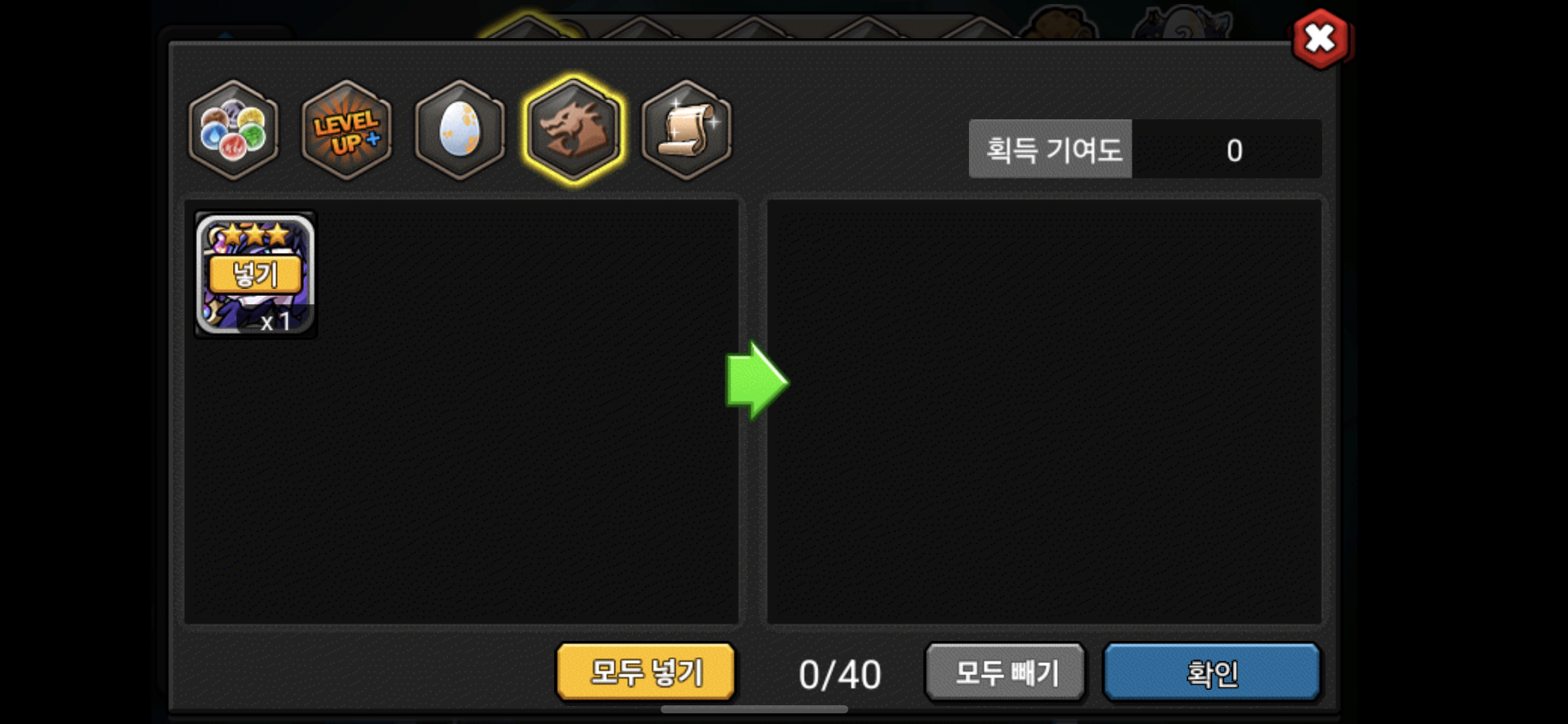Select the three-star dragon card thumbnail

[x=255, y=274]
